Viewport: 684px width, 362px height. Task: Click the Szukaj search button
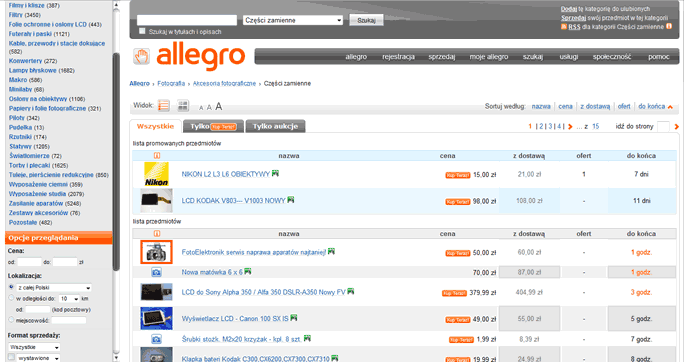click(x=366, y=20)
